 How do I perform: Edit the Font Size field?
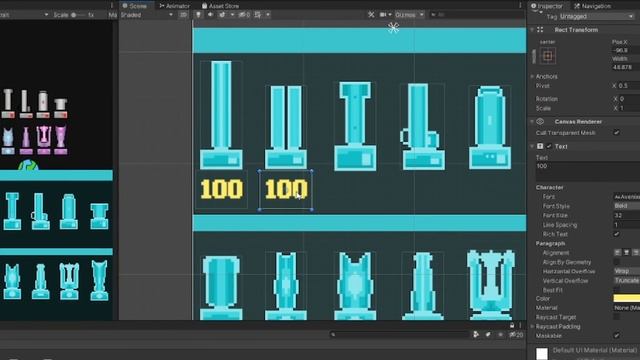627,216
